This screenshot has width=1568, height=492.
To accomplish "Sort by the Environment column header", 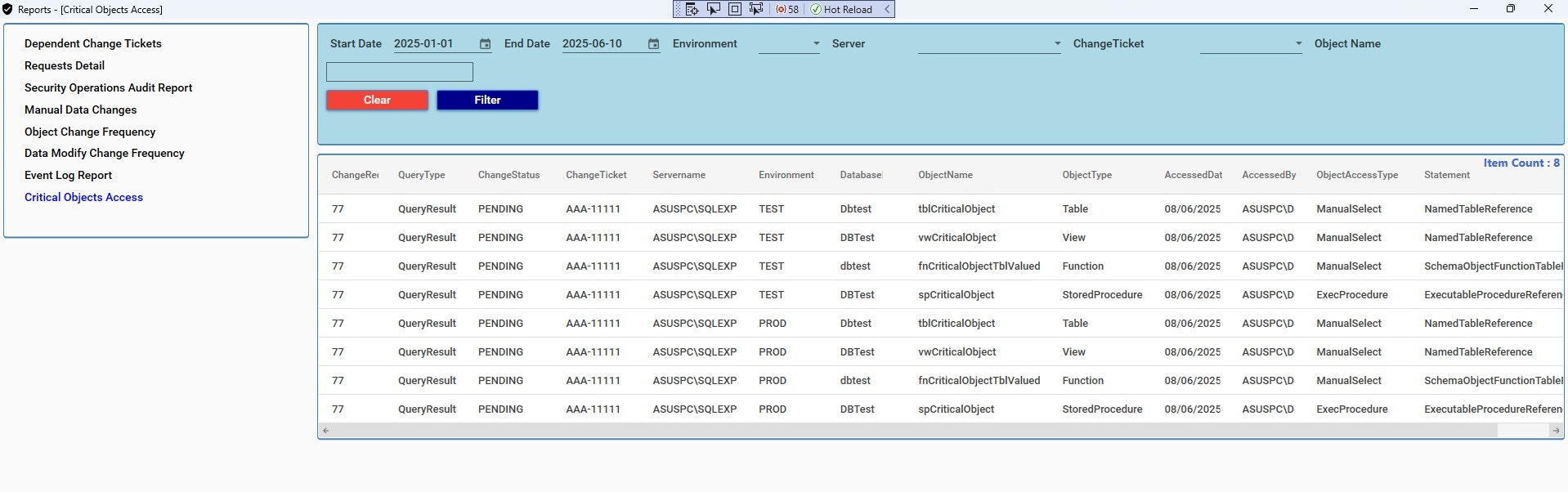I will pyautogui.click(x=786, y=175).
